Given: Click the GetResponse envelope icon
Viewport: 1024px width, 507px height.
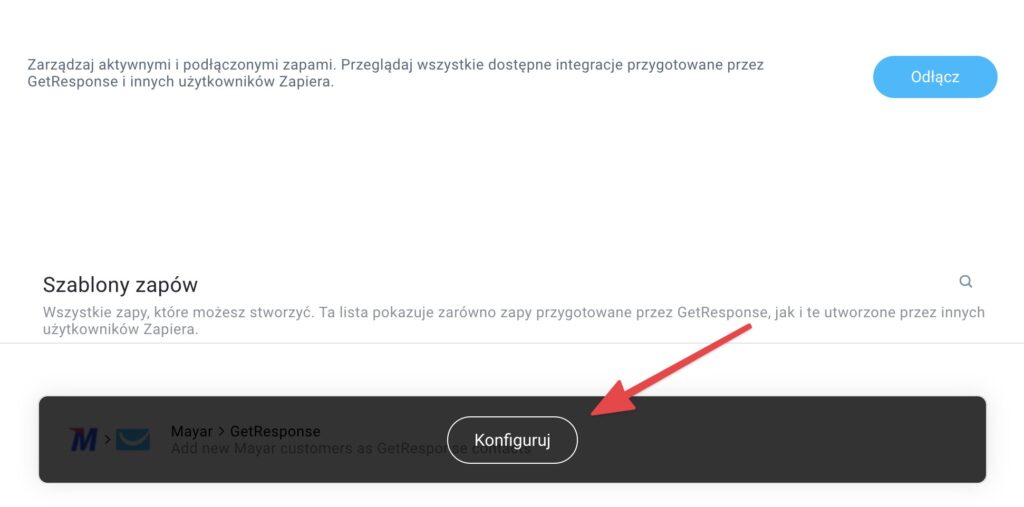Looking at the screenshot, I should (133, 440).
